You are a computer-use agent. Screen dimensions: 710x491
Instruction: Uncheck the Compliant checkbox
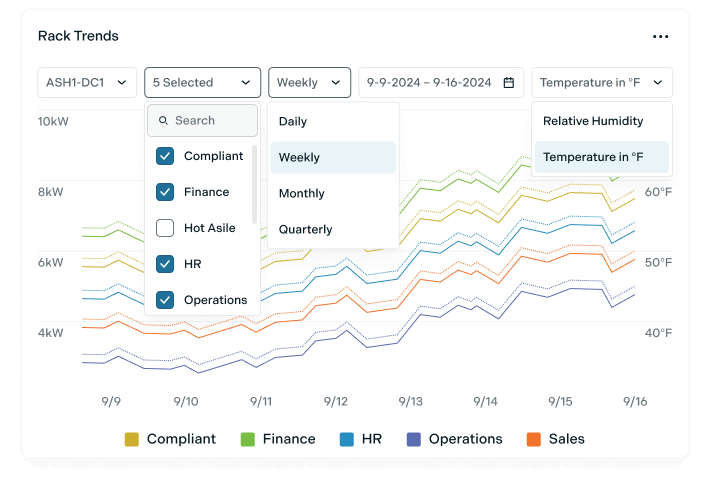click(x=165, y=156)
